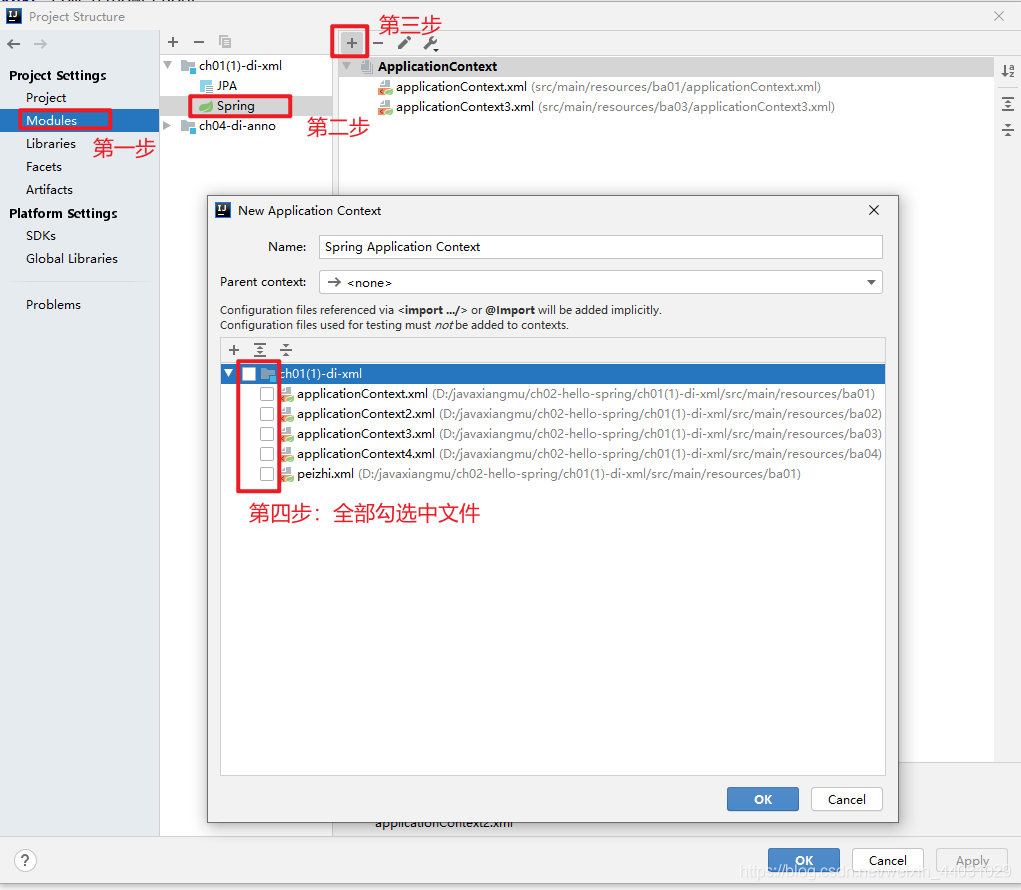Open Problems section
Viewport: 1021px width, 890px height.
coord(53,305)
